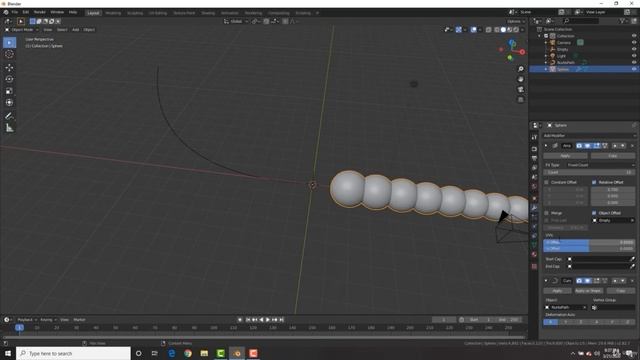Select the Measure tool
This screenshot has height=360, width=640.
point(9,128)
